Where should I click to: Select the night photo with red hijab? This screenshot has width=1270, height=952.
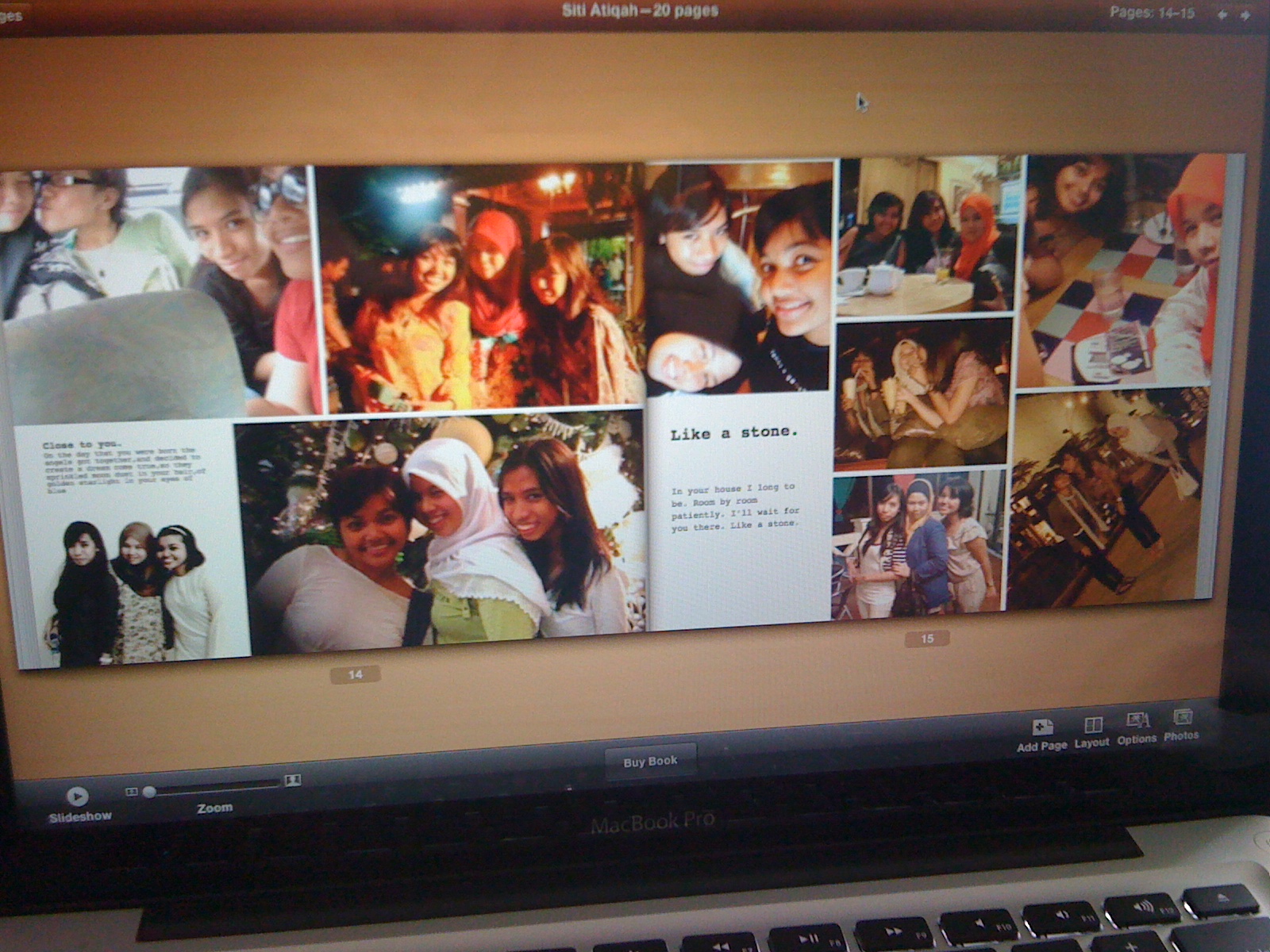tap(481, 287)
